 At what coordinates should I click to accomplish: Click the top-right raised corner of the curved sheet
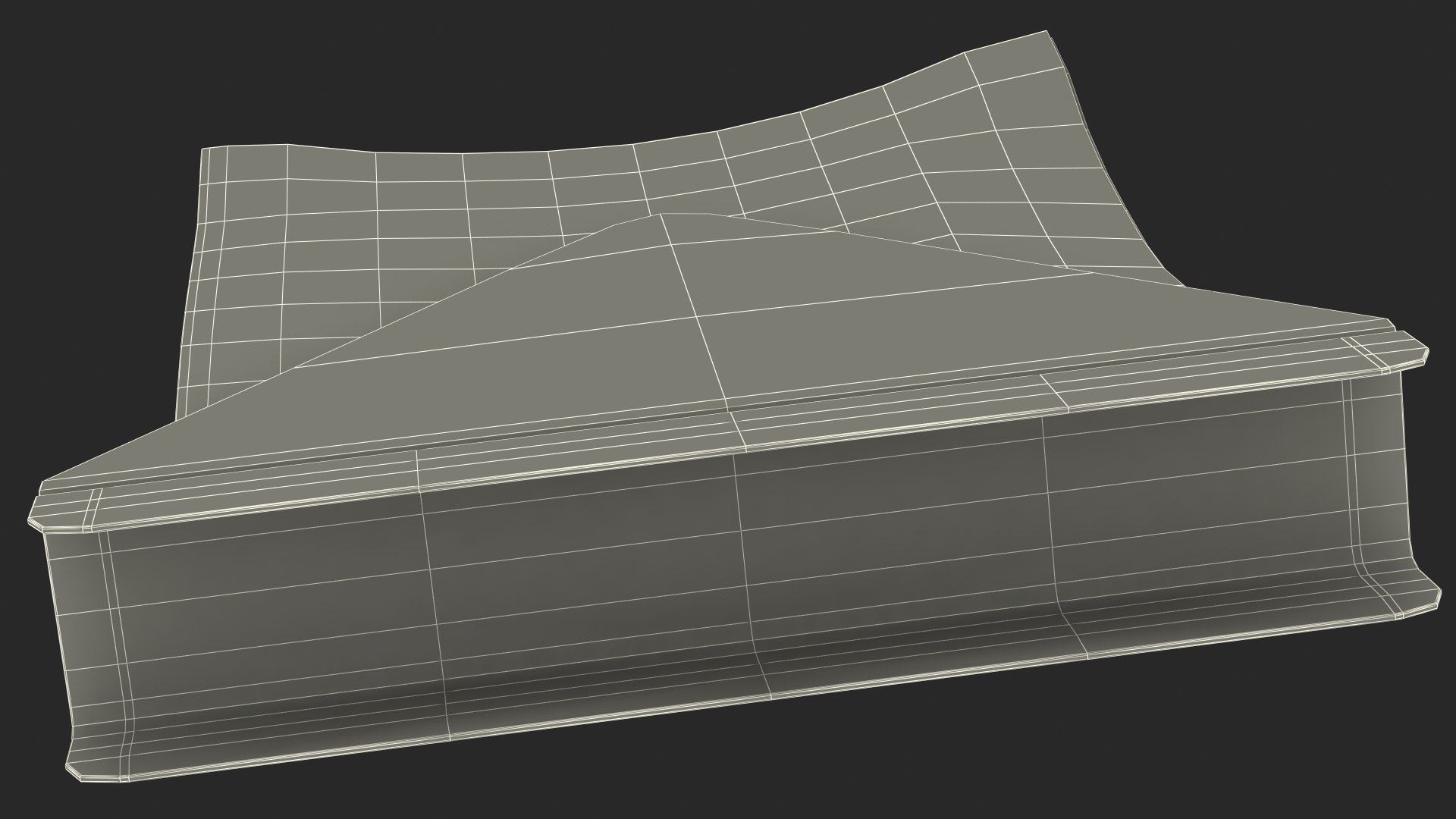click(x=1046, y=33)
